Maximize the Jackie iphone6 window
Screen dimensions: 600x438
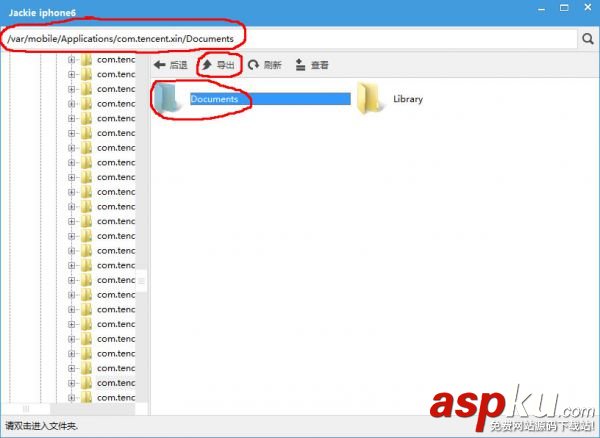(x=564, y=8)
